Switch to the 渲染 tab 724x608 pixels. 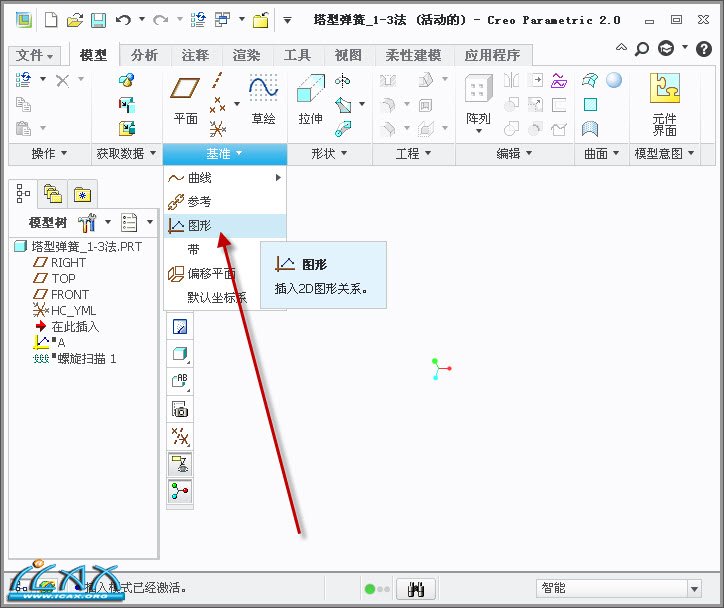246,55
